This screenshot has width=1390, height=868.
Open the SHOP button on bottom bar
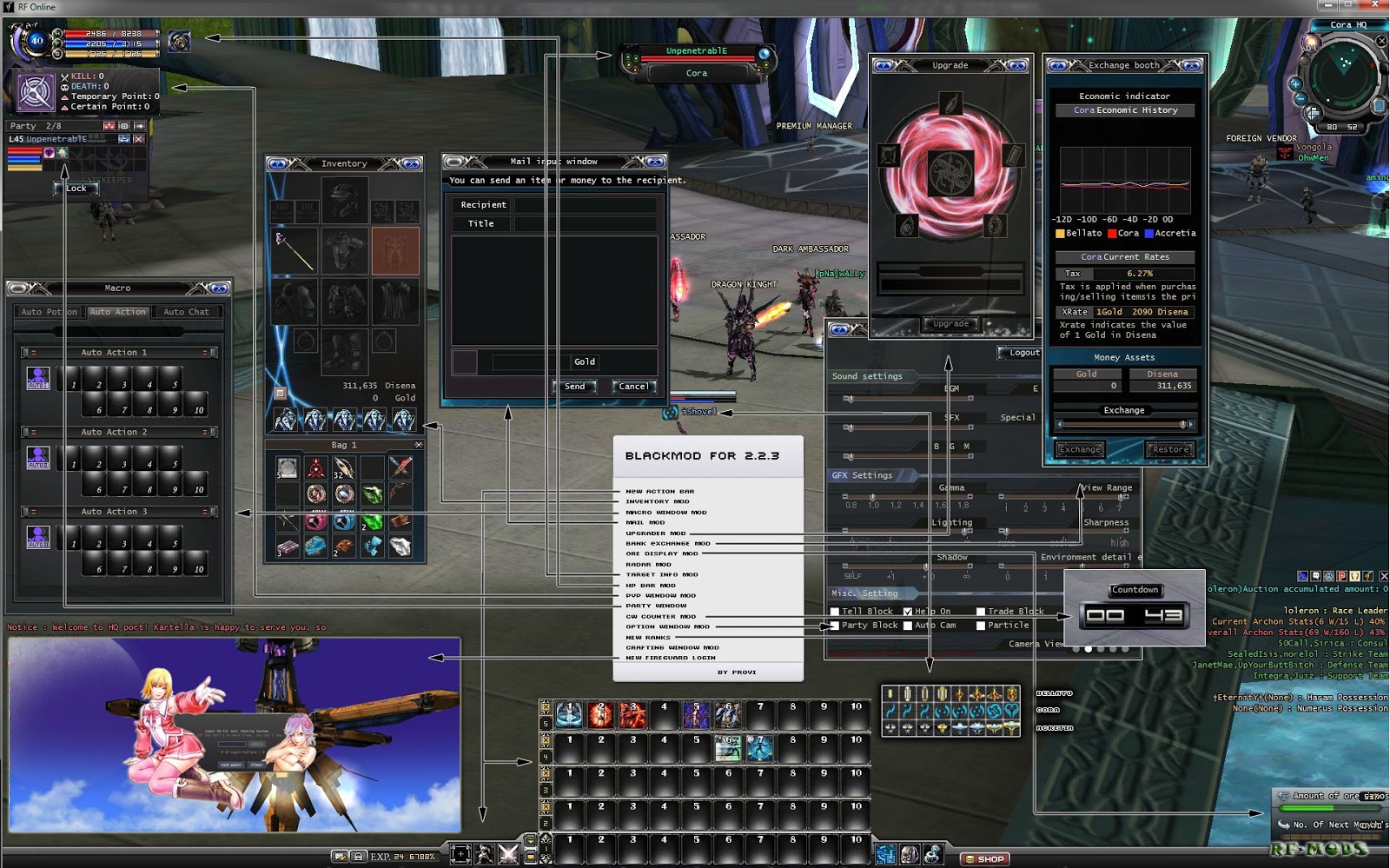tap(986, 858)
